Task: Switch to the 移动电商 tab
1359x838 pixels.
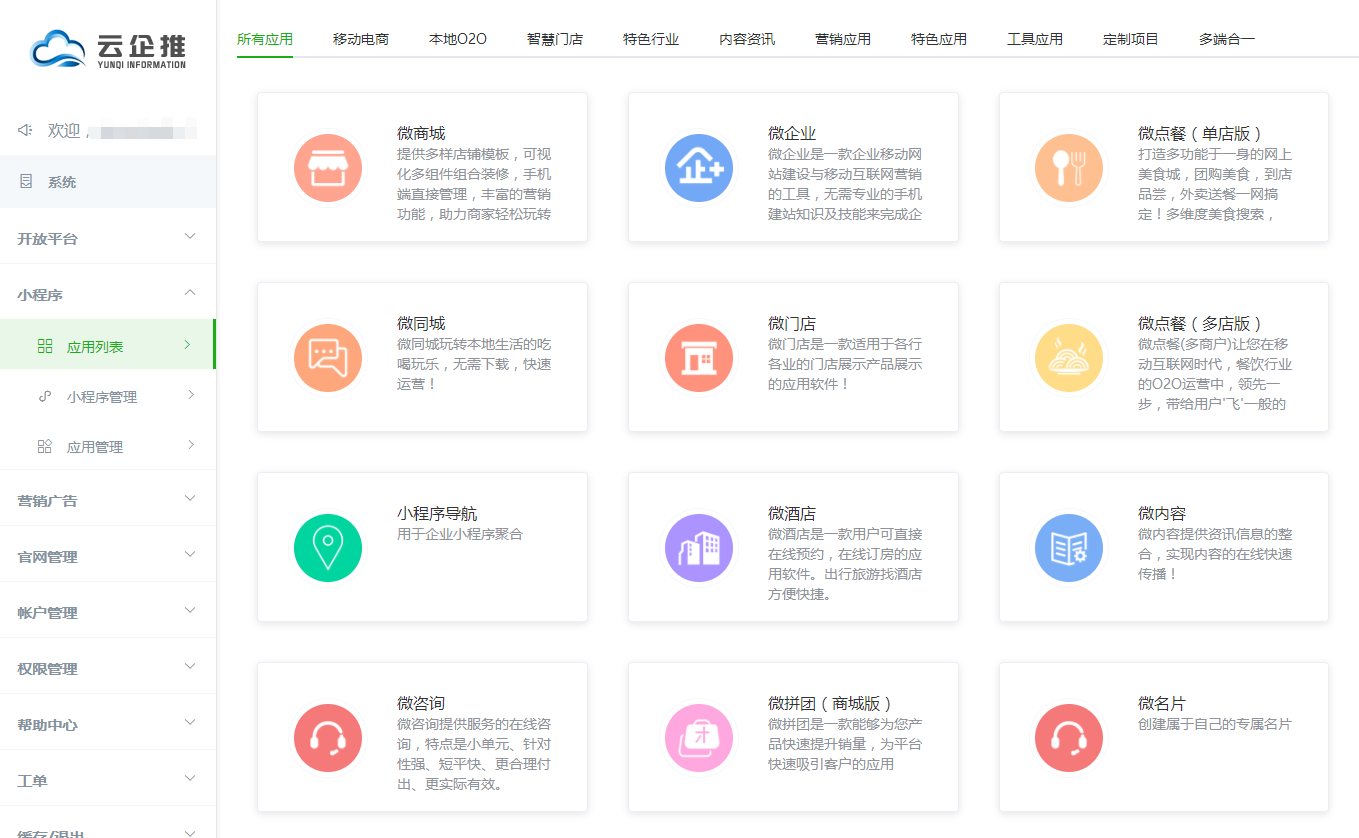Action: point(360,40)
